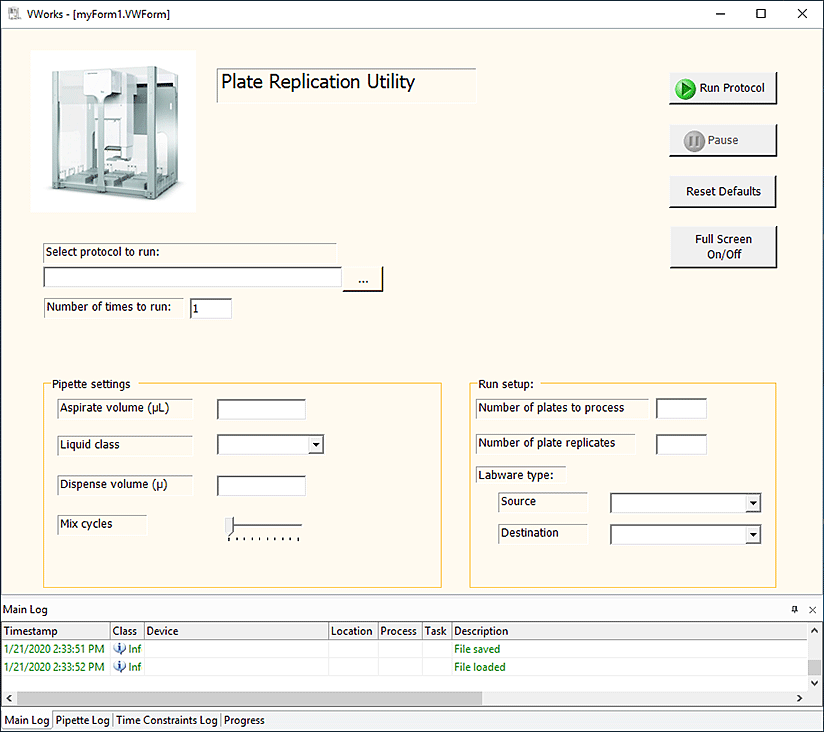Viewport: 824px width, 732px height.
Task: Pin the Main Log panel
Action: click(x=795, y=610)
